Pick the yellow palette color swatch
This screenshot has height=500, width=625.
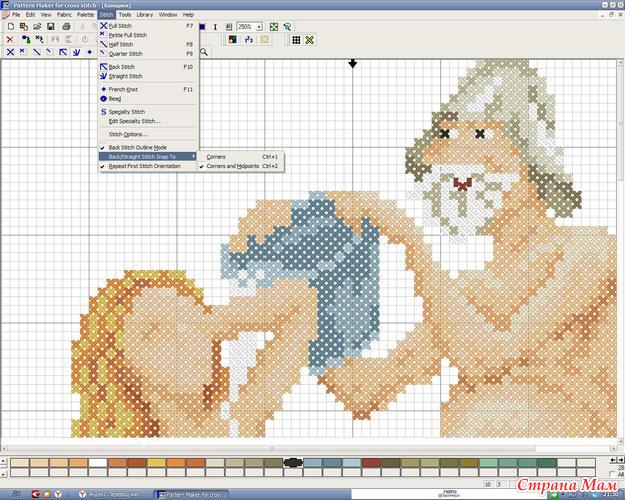156,463
